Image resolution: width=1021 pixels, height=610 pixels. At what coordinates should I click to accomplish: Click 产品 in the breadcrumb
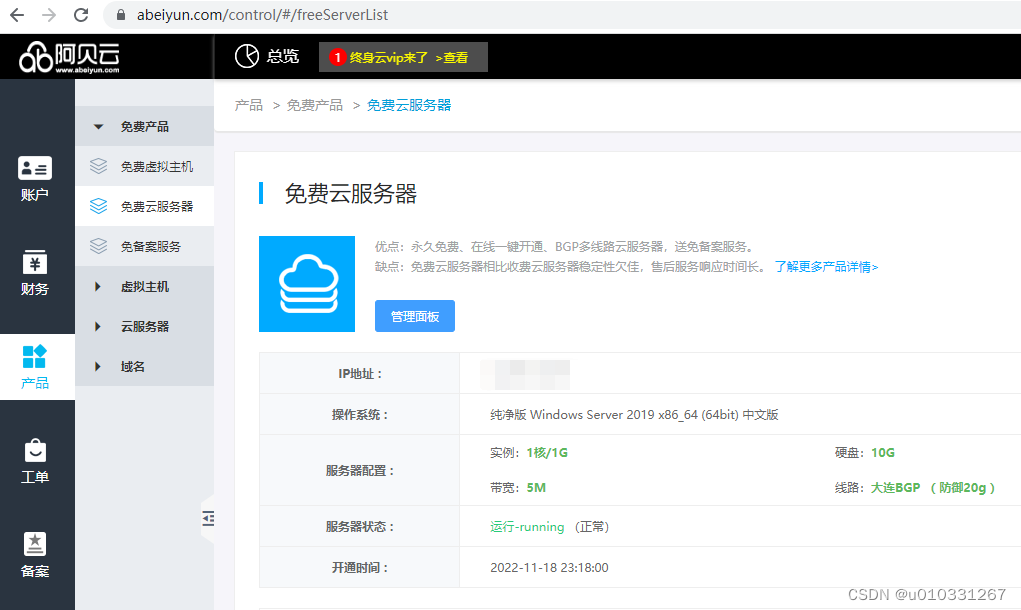pyautogui.click(x=249, y=105)
